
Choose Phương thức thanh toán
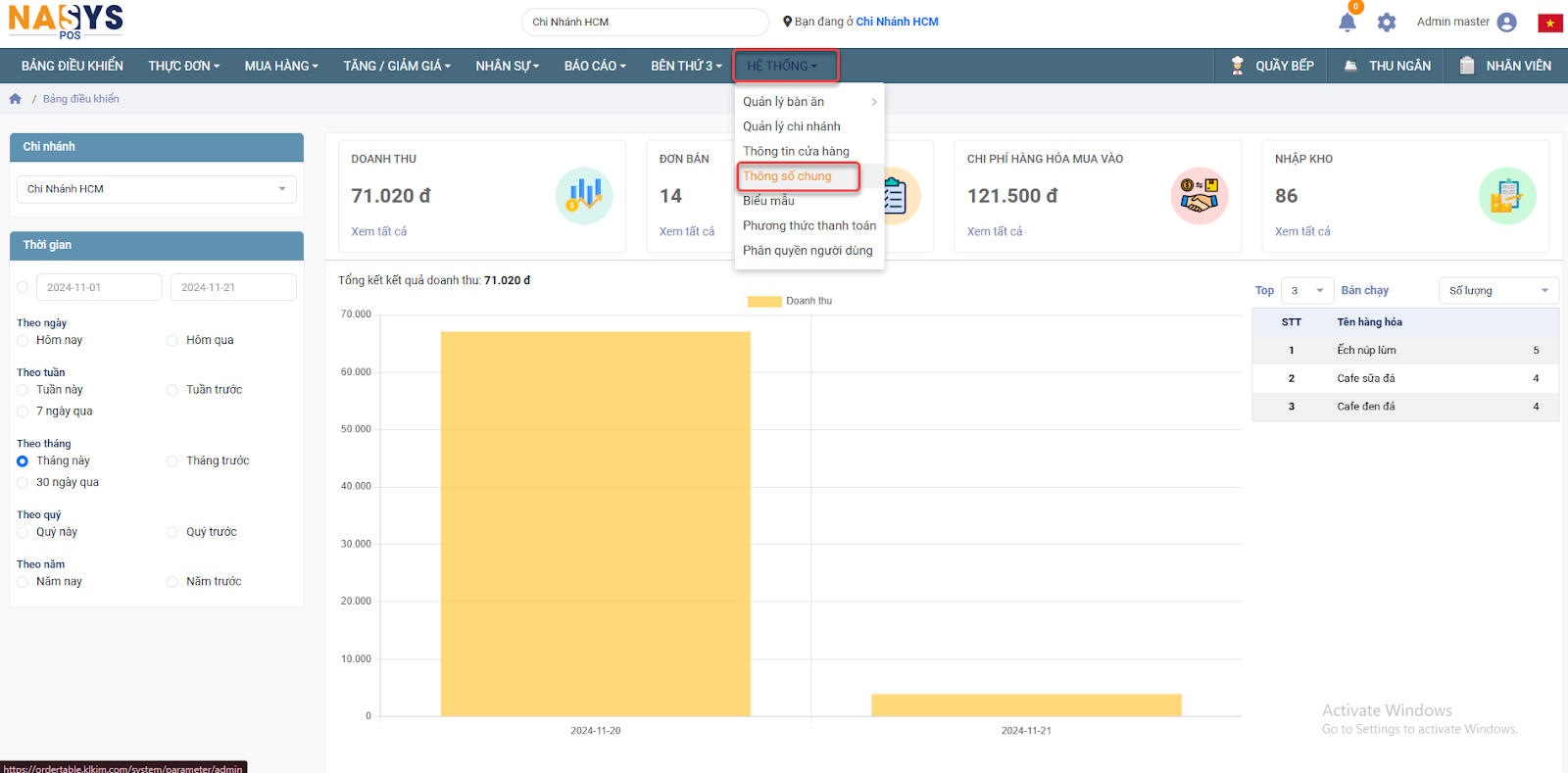809,225
